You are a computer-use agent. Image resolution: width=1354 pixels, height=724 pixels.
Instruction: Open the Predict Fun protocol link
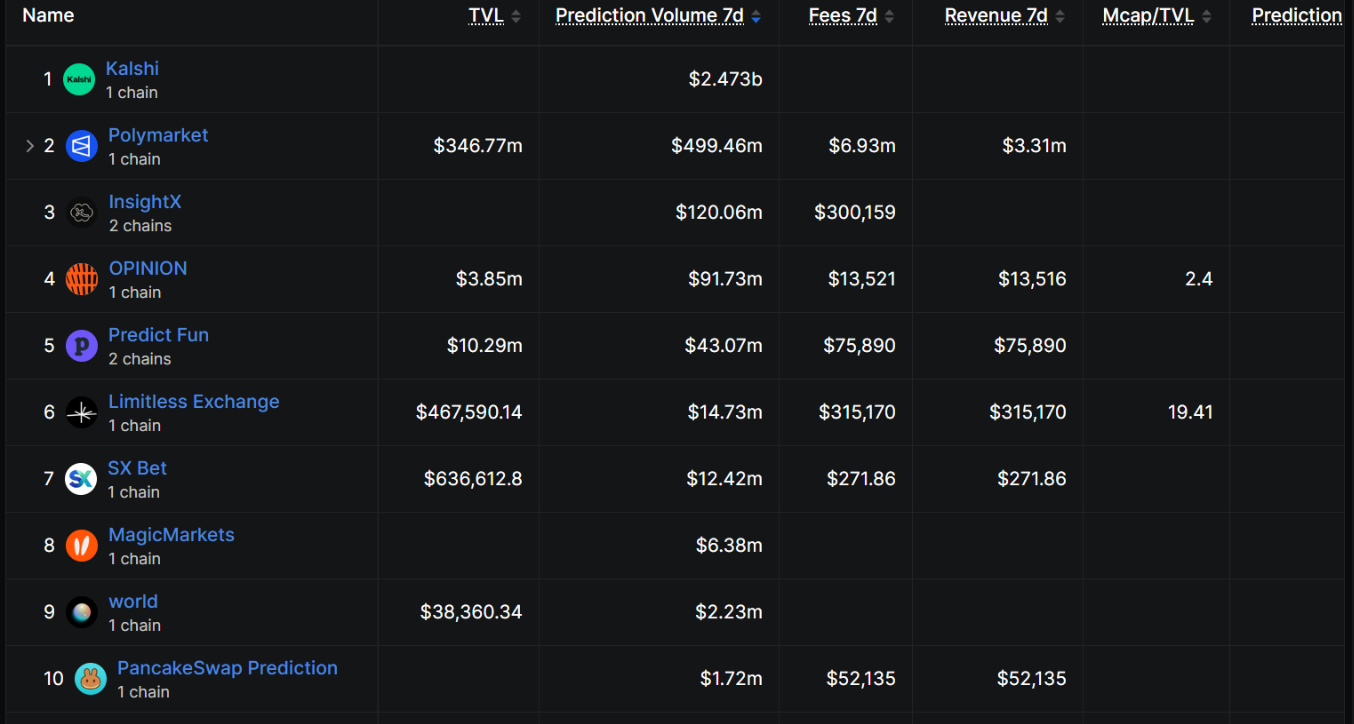(158, 335)
